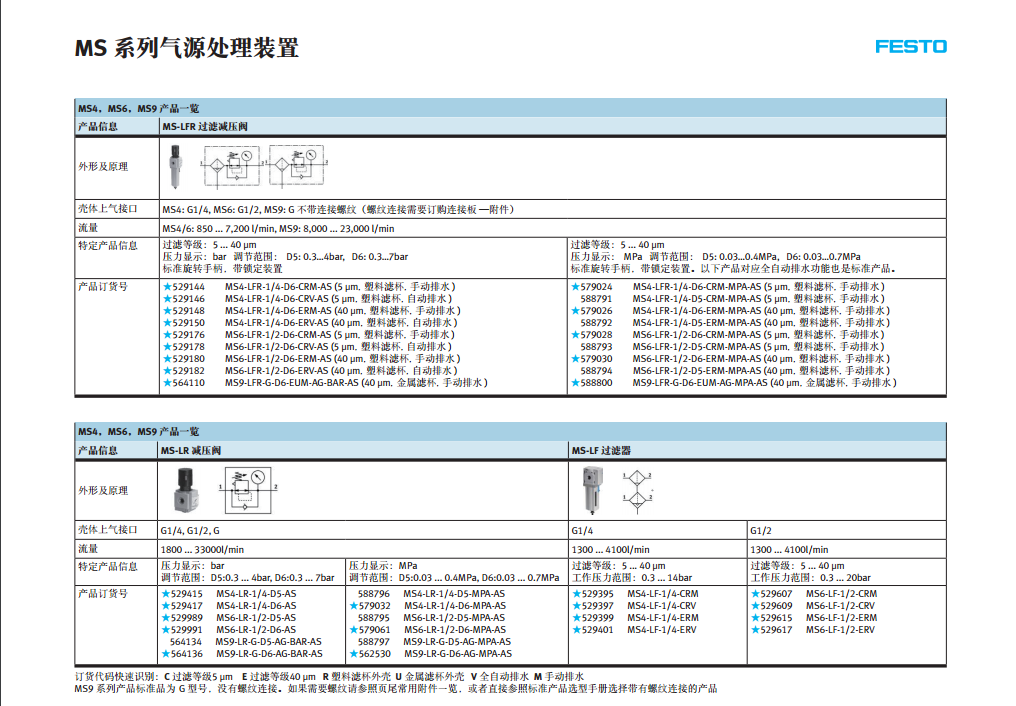Select the flow value '1800 ... 33000l/min'
1016x706 pixels.
pos(202,550)
